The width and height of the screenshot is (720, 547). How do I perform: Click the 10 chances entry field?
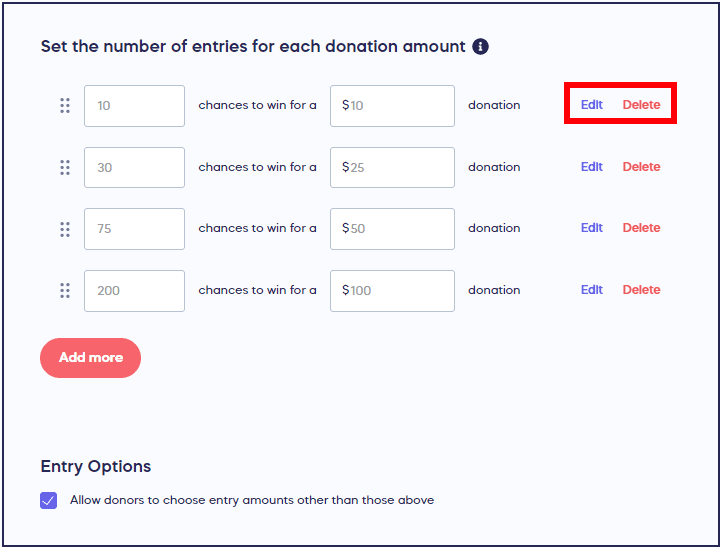tap(134, 106)
